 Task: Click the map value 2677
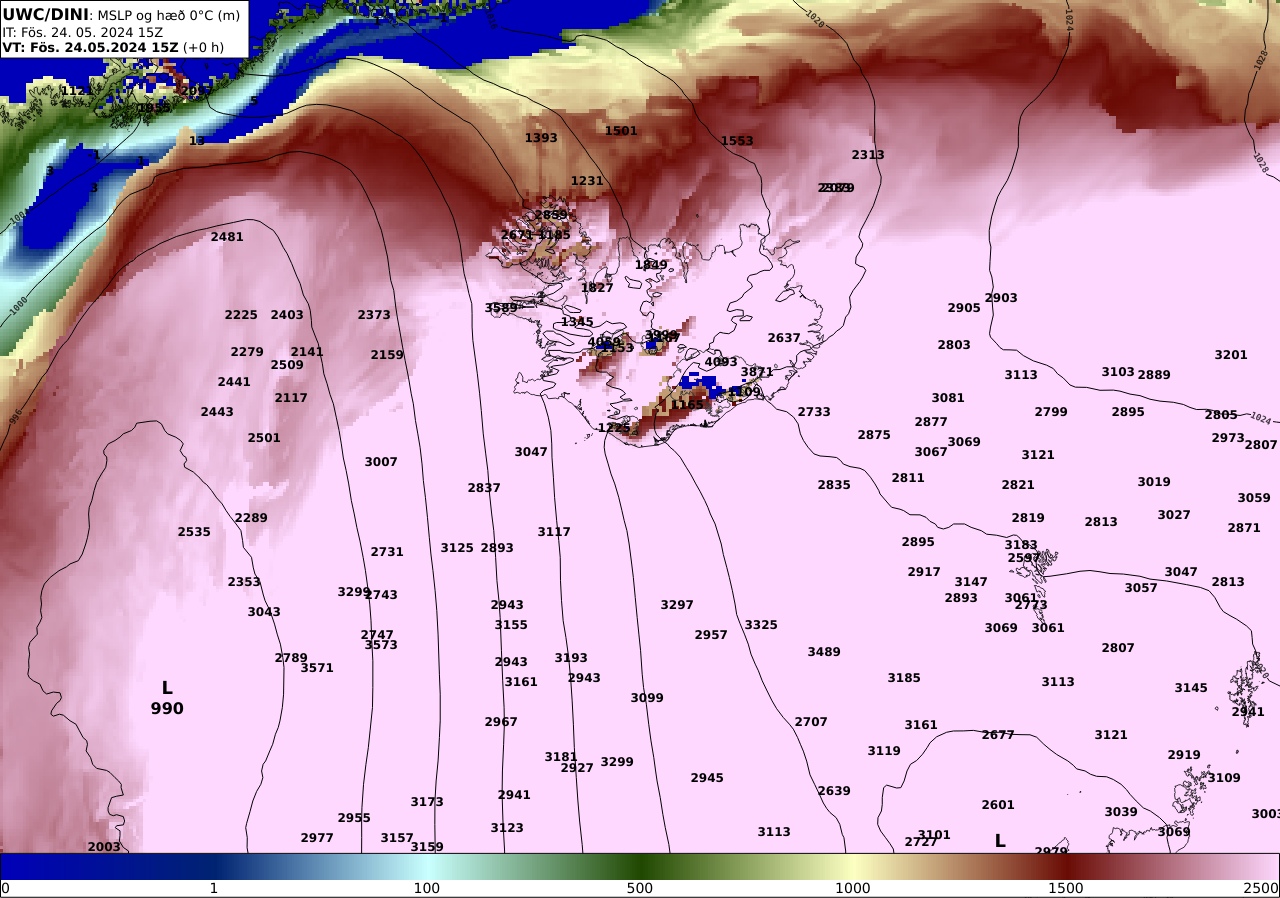(x=998, y=735)
